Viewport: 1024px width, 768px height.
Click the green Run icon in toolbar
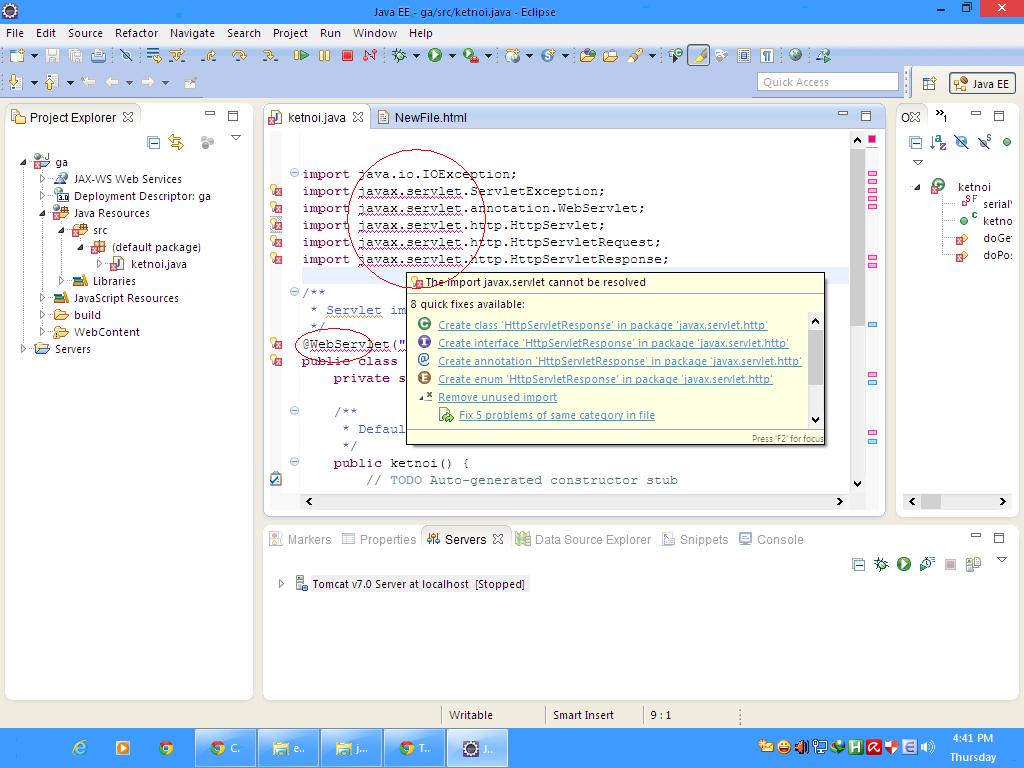(435, 56)
